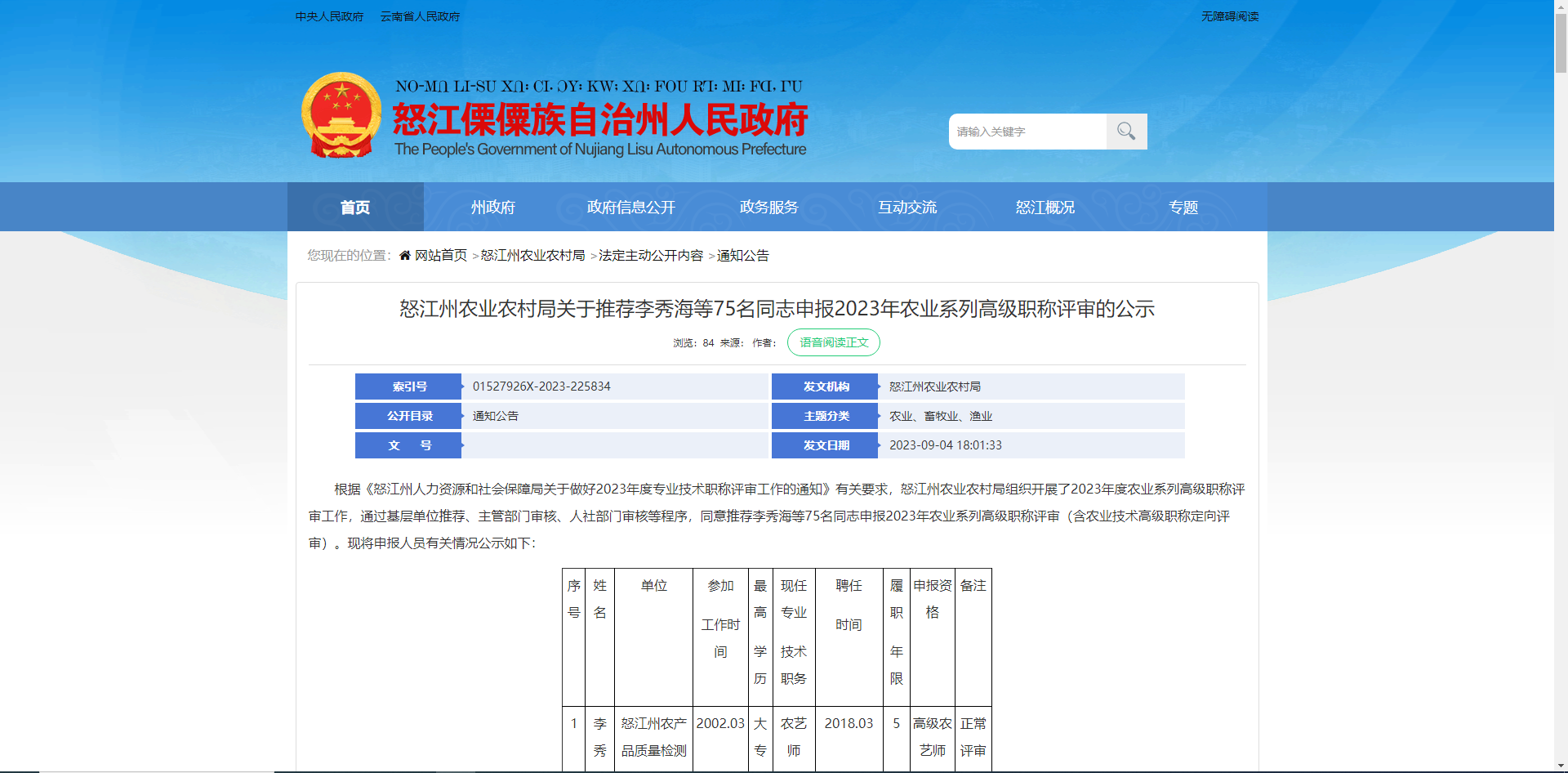Follow the 中央人民政府 link

point(330,16)
